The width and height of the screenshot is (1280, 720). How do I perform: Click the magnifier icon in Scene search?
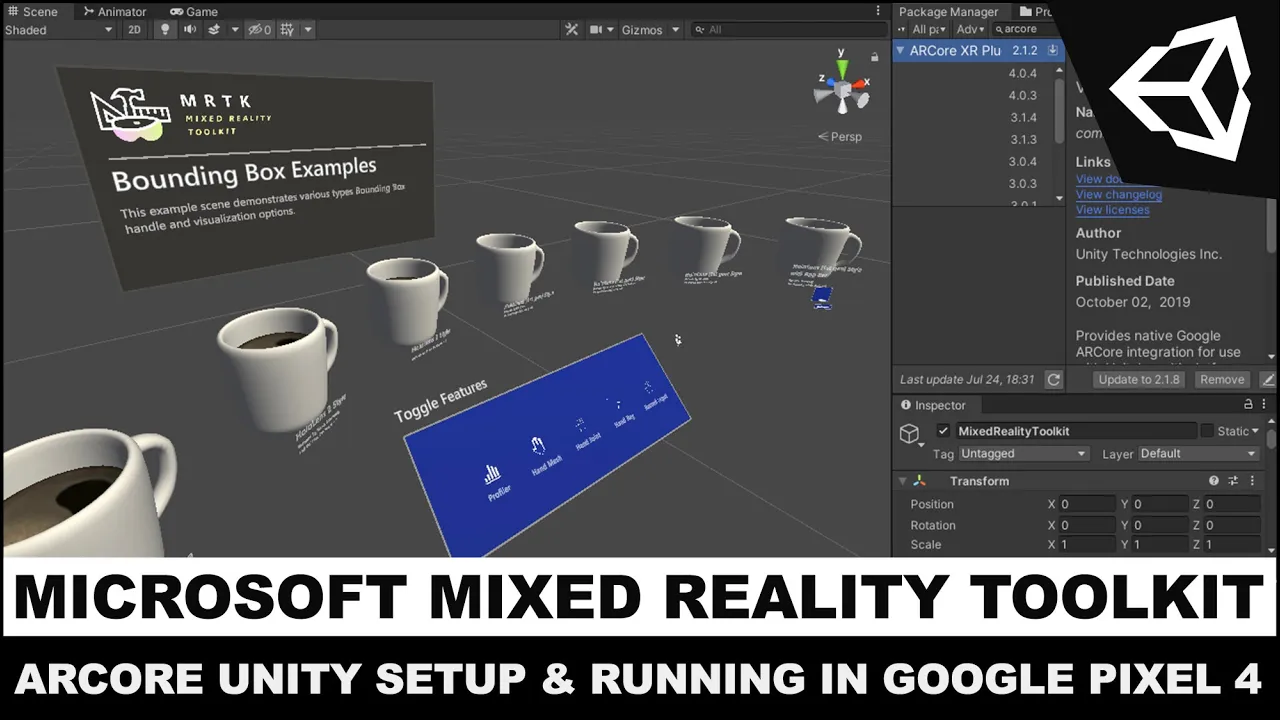[x=699, y=30]
